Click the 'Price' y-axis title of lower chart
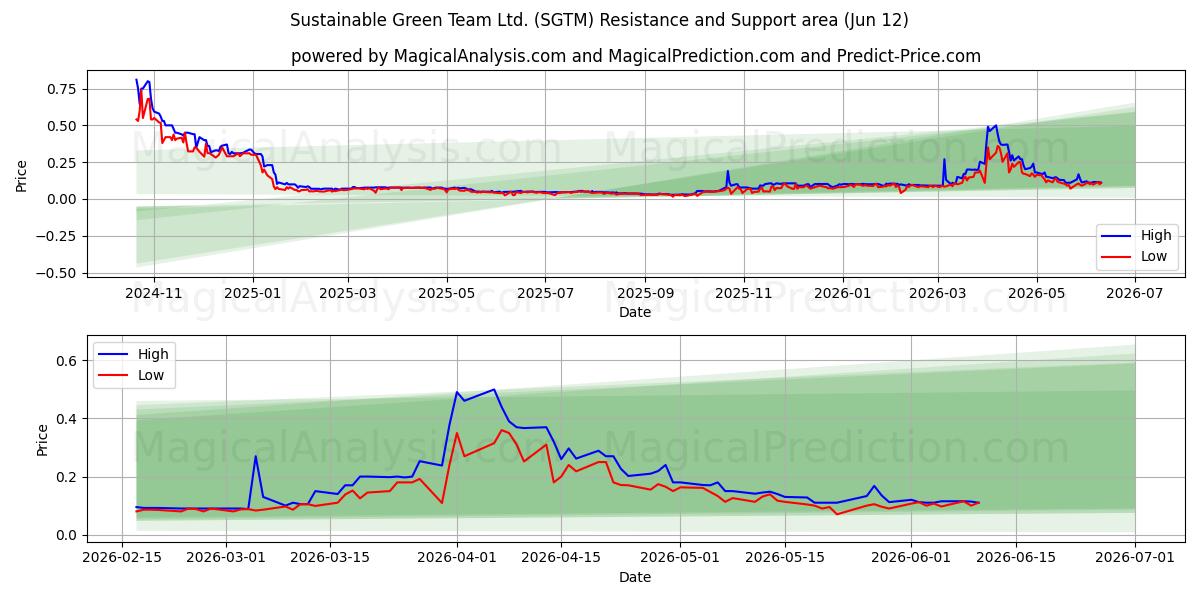 click(42, 440)
